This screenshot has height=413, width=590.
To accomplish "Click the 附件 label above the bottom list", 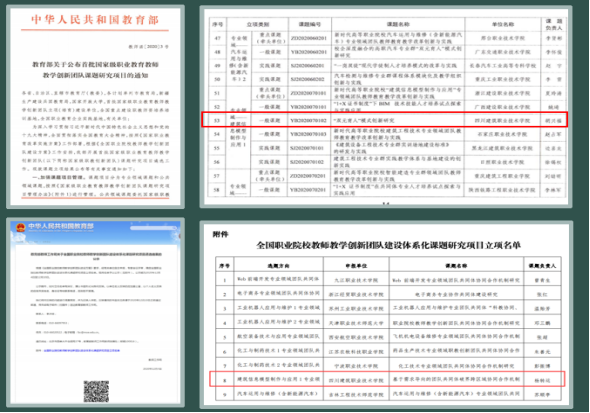I will click(220, 234).
